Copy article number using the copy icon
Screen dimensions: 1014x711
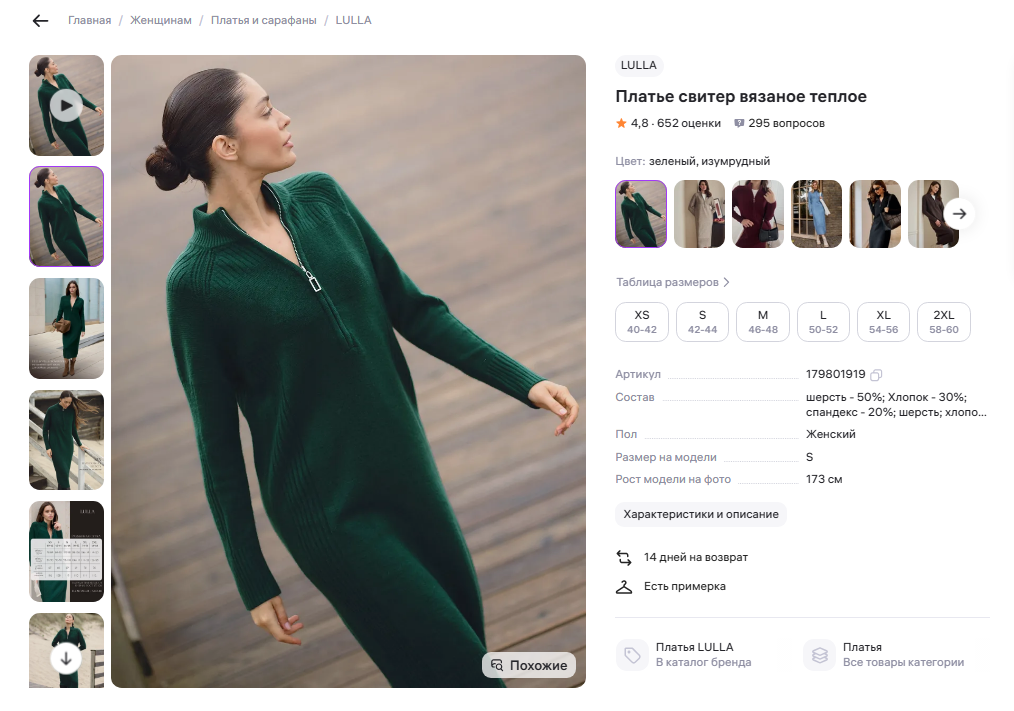877,374
